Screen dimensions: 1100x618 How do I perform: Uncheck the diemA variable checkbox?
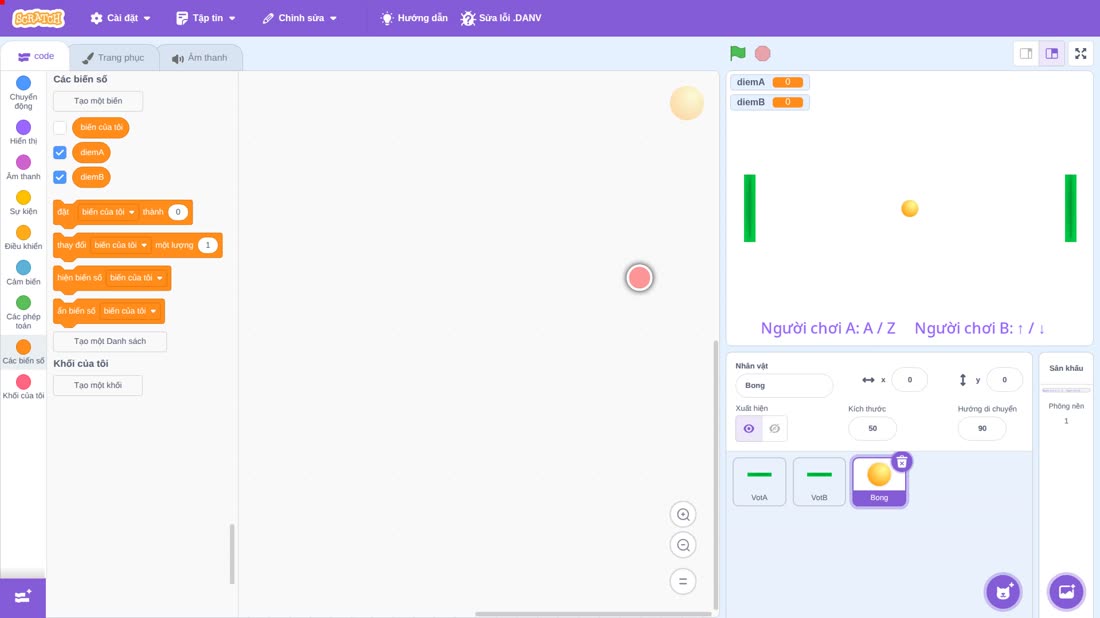click(60, 152)
